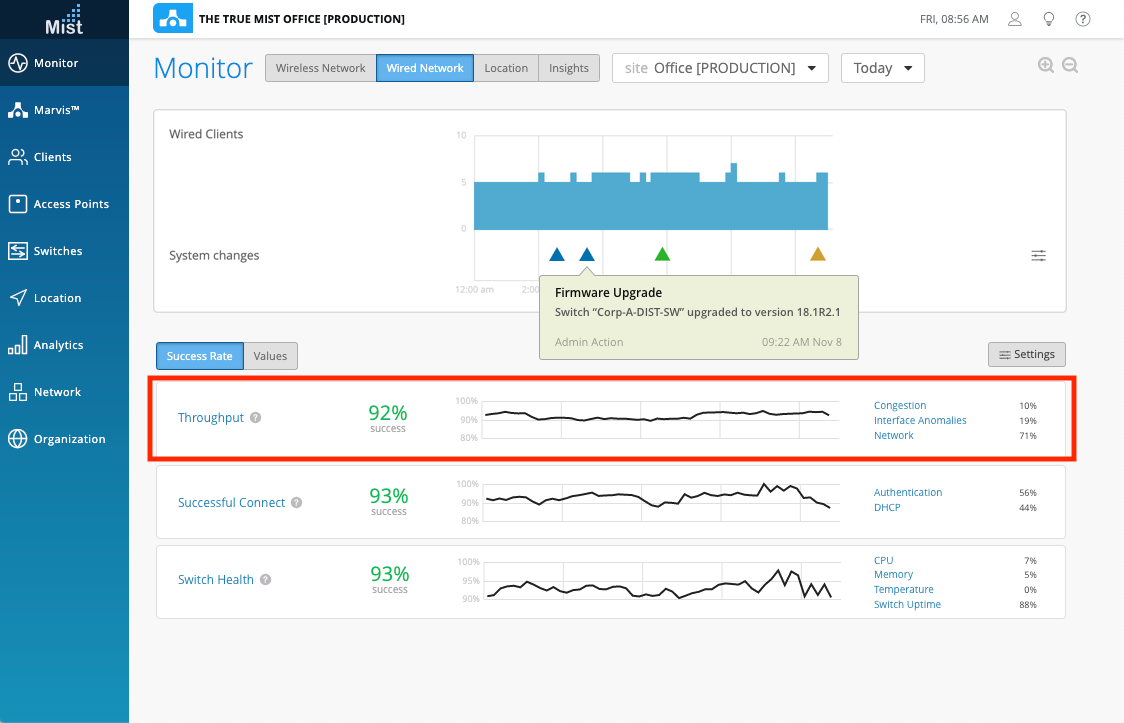Click the green system change triangle marker
This screenshot has height=723, width=1124.
(x=662, y=254)
